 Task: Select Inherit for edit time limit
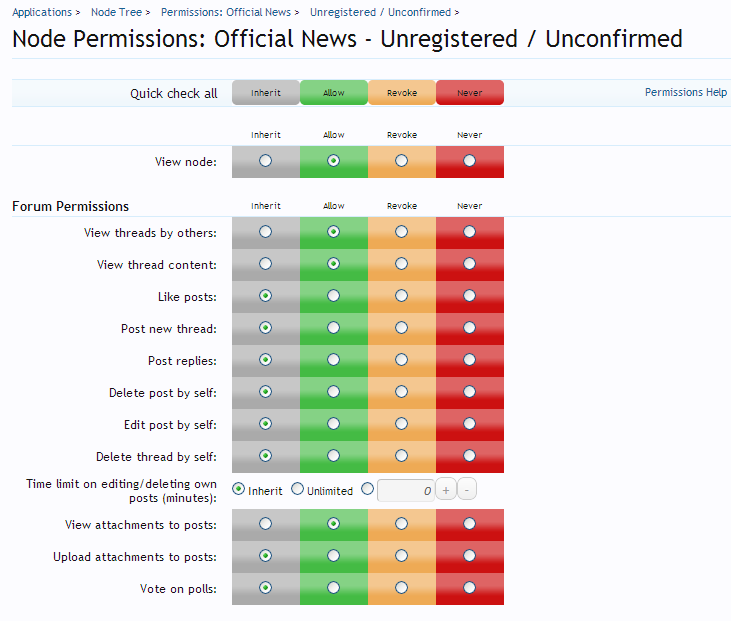pyautogui.click(x=238, y=489)
